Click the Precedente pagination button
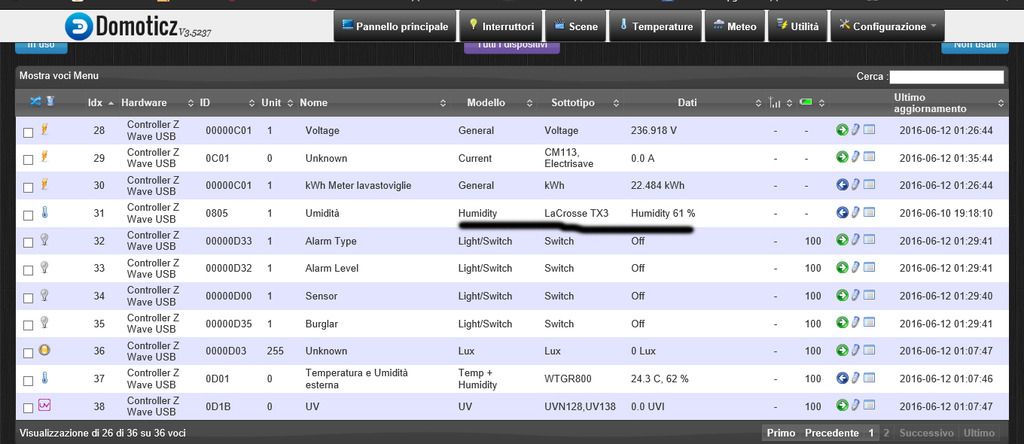Viewport: 1024px width, 444px height. tap(832, 433)
